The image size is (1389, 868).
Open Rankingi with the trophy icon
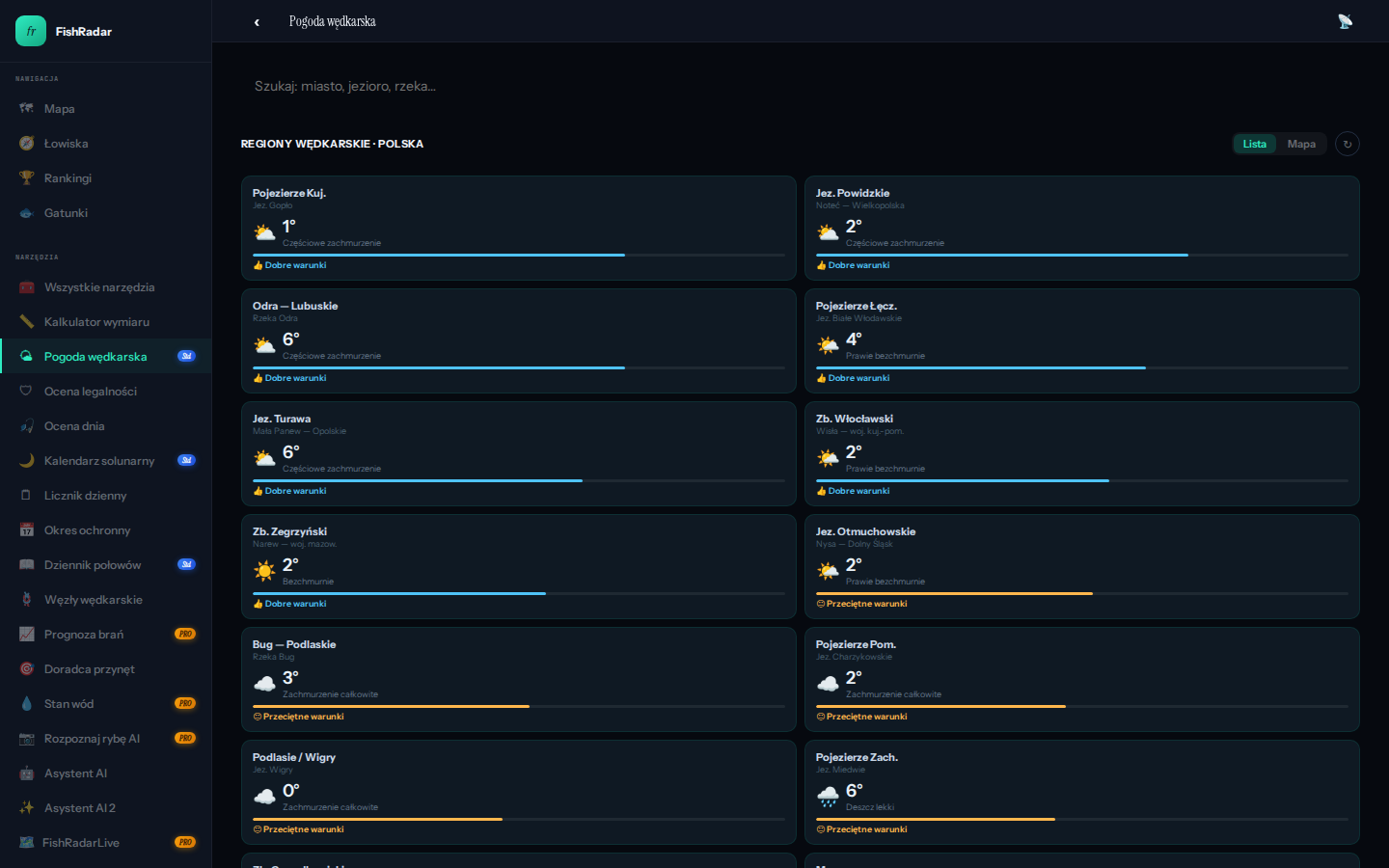[68, 178]
